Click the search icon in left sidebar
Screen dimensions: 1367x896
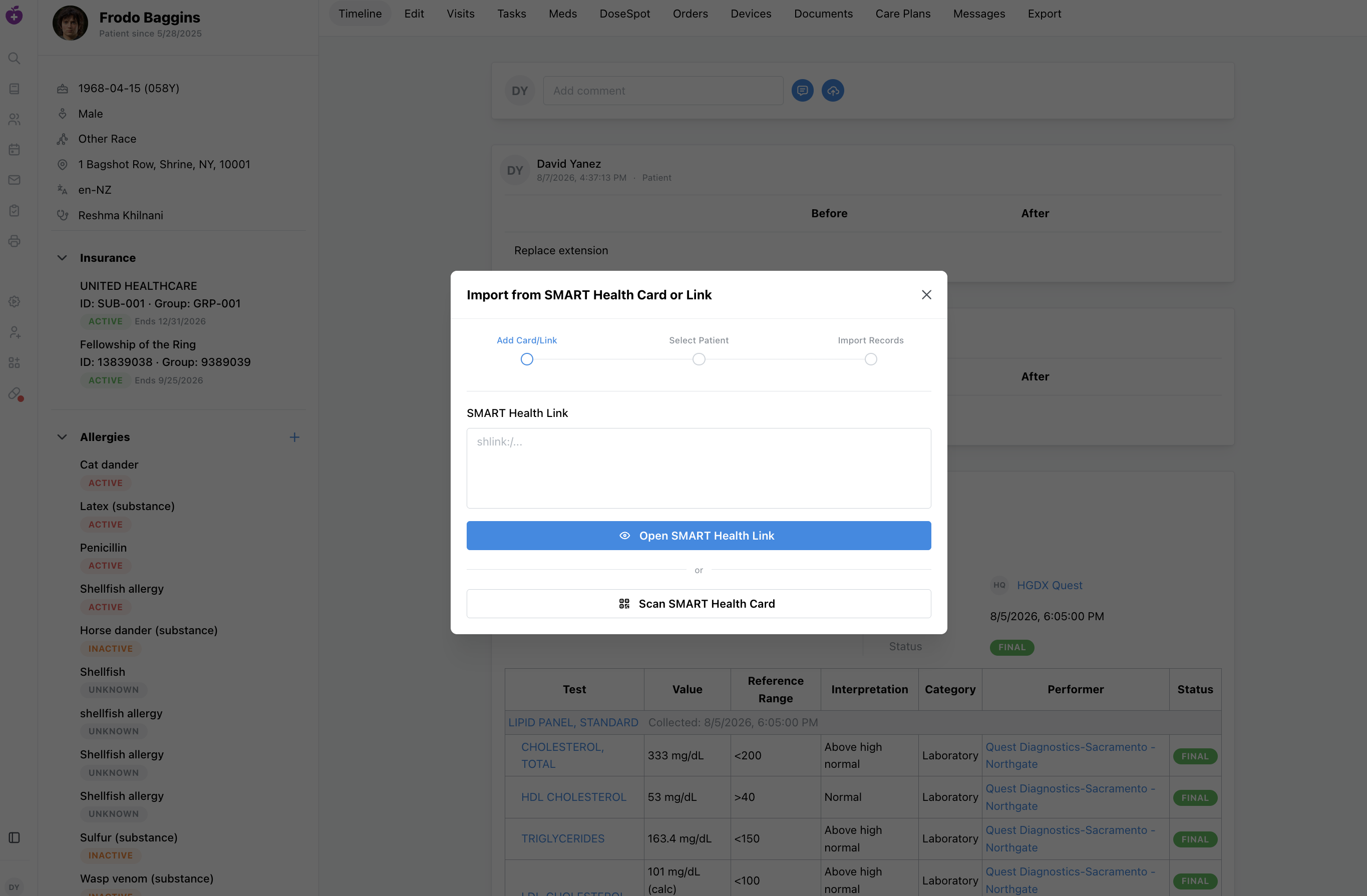coord(15,59)
